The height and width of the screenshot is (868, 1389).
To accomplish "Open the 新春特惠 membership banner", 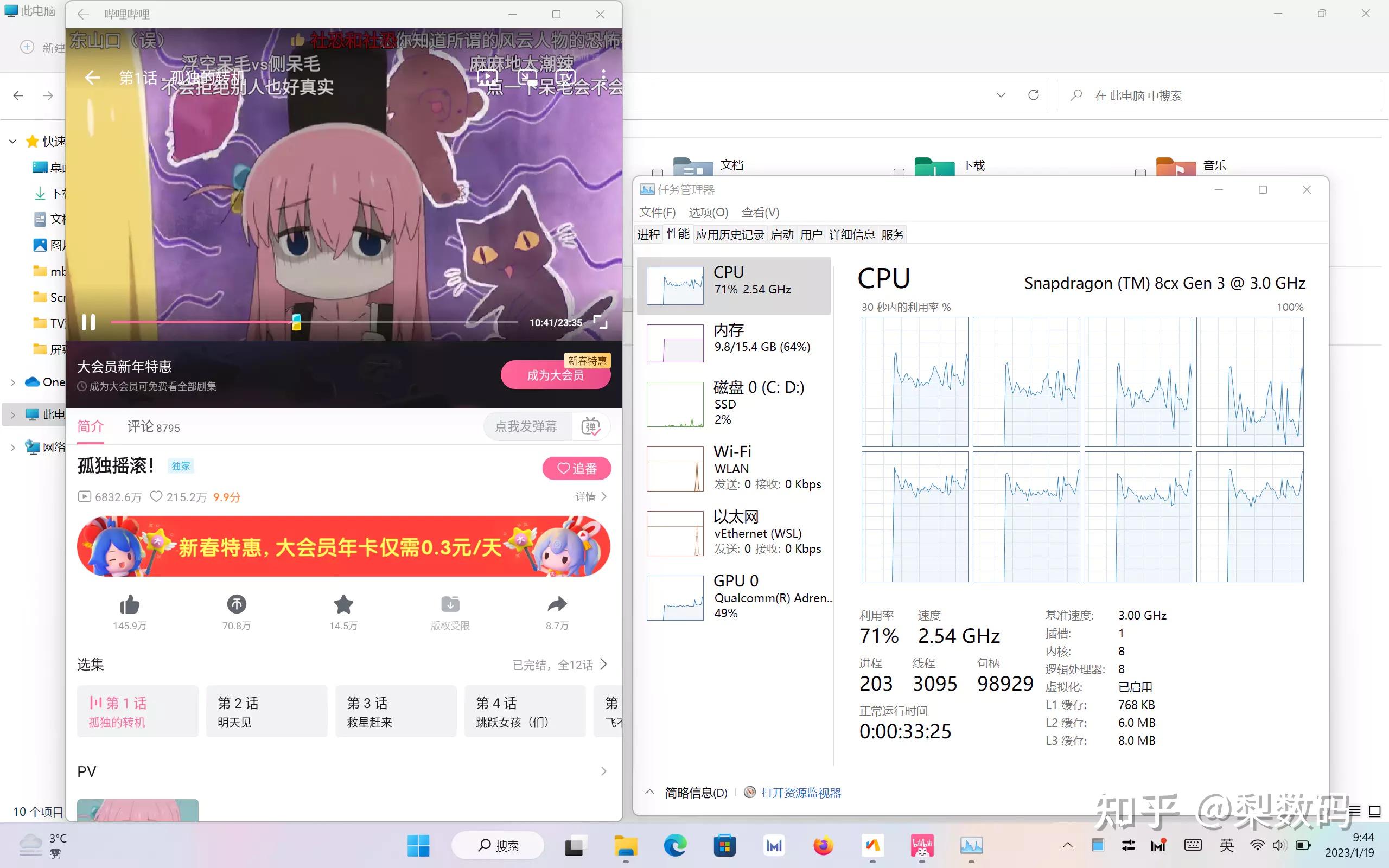I will point(343,546).
